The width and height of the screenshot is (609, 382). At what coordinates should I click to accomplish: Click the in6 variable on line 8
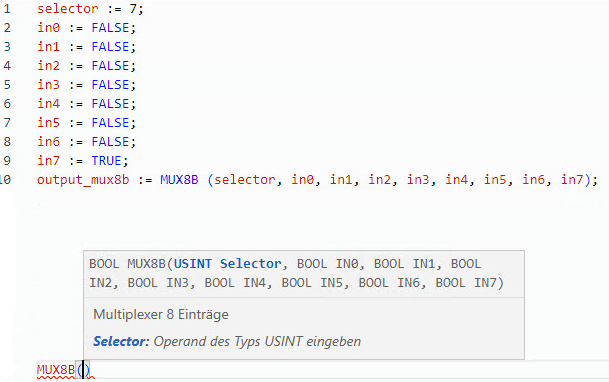tap(49, 142)
